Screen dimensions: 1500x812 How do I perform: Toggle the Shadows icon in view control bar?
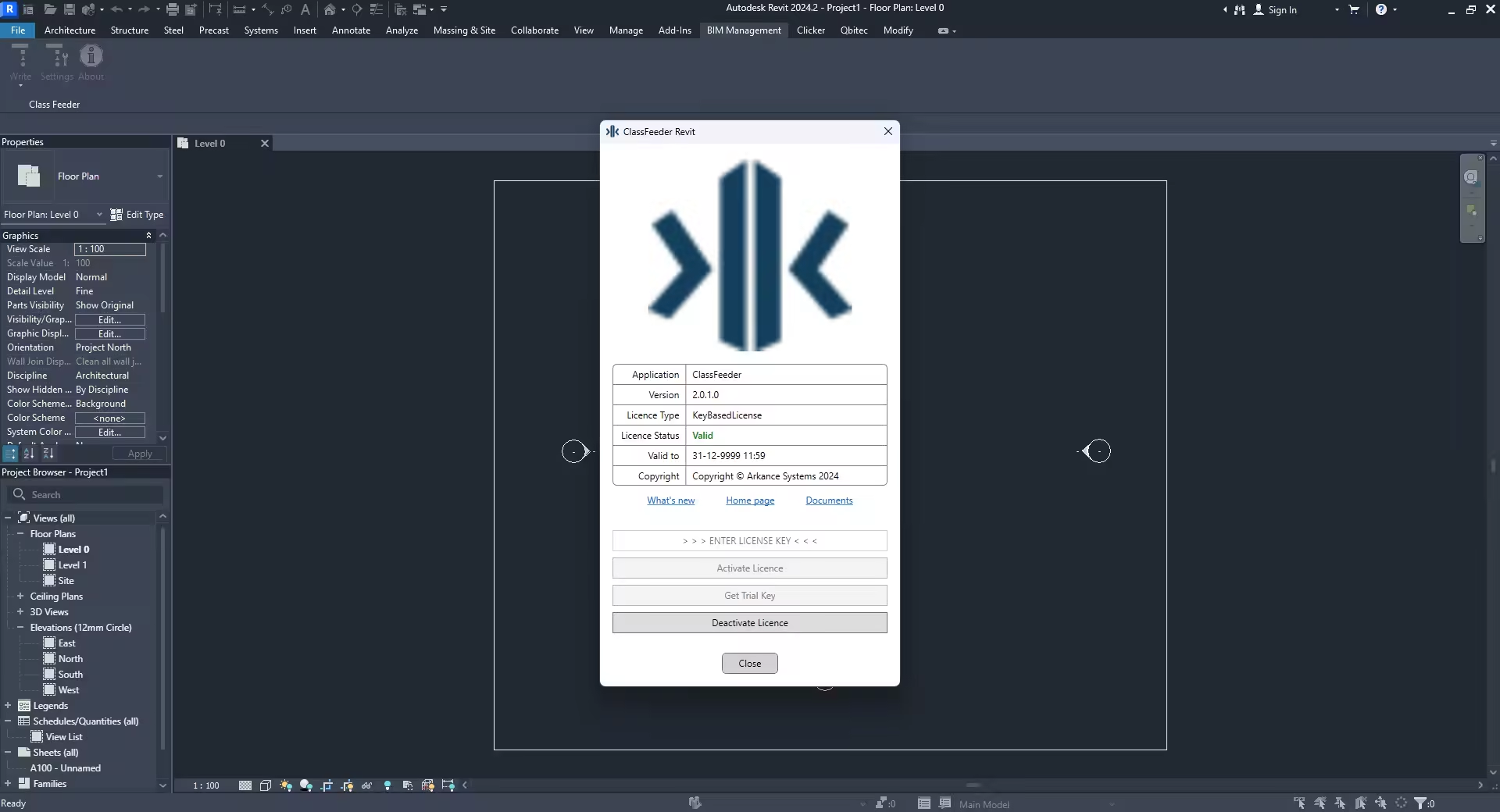pyautogui.click(x=306, y=785)
